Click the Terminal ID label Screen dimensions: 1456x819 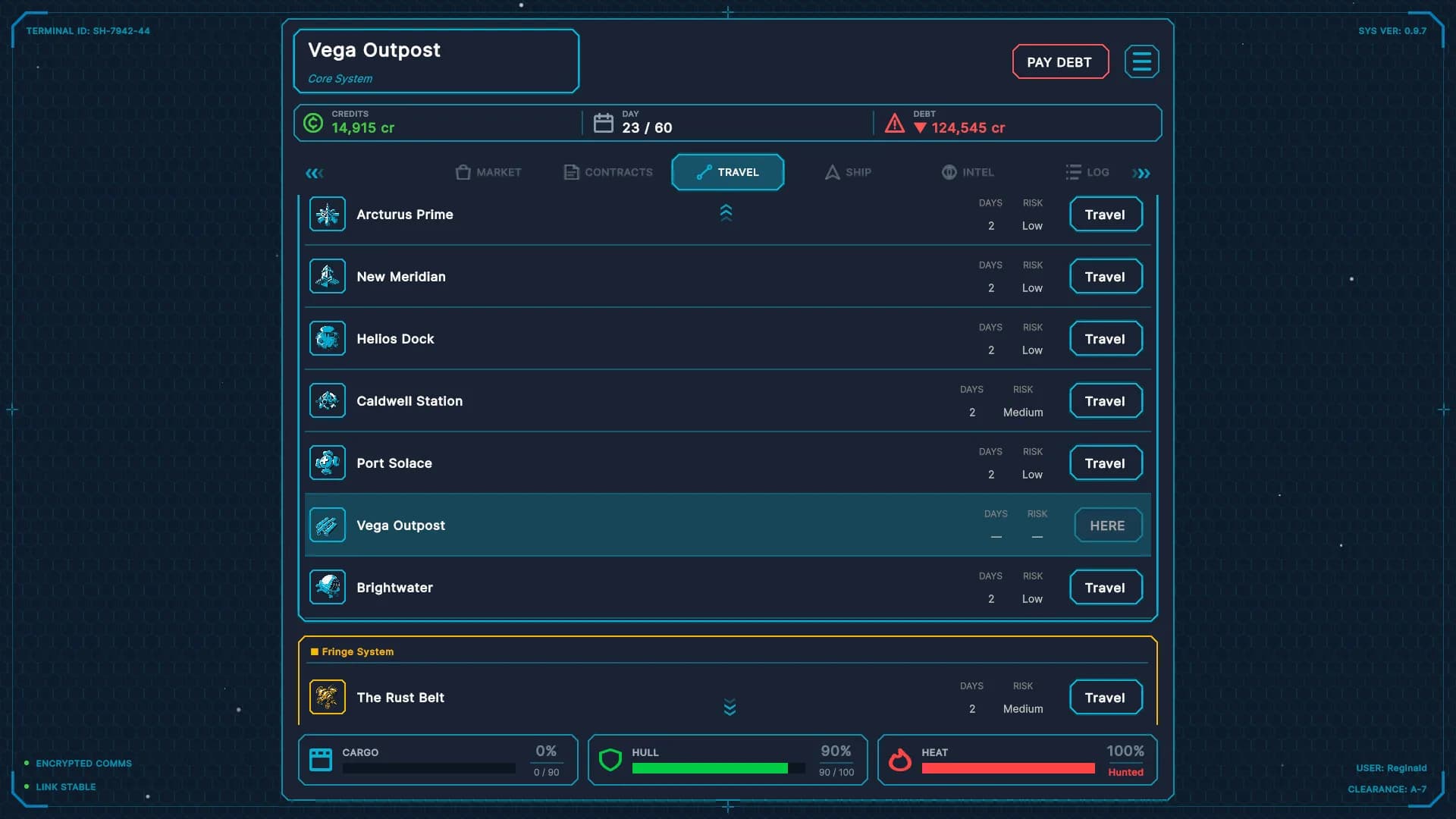88,31
